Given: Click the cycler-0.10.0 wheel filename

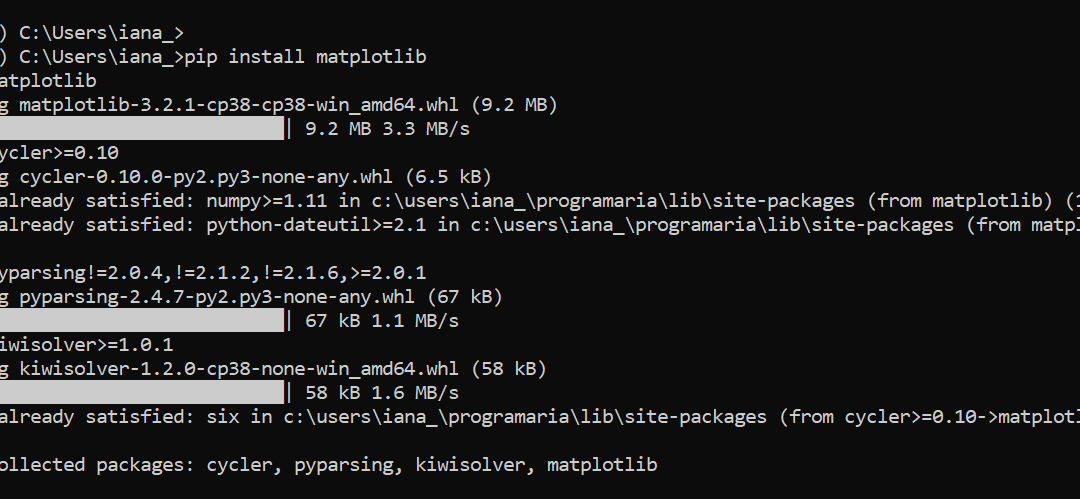Looking at the screenshot, I should click(x=206, y=176).
